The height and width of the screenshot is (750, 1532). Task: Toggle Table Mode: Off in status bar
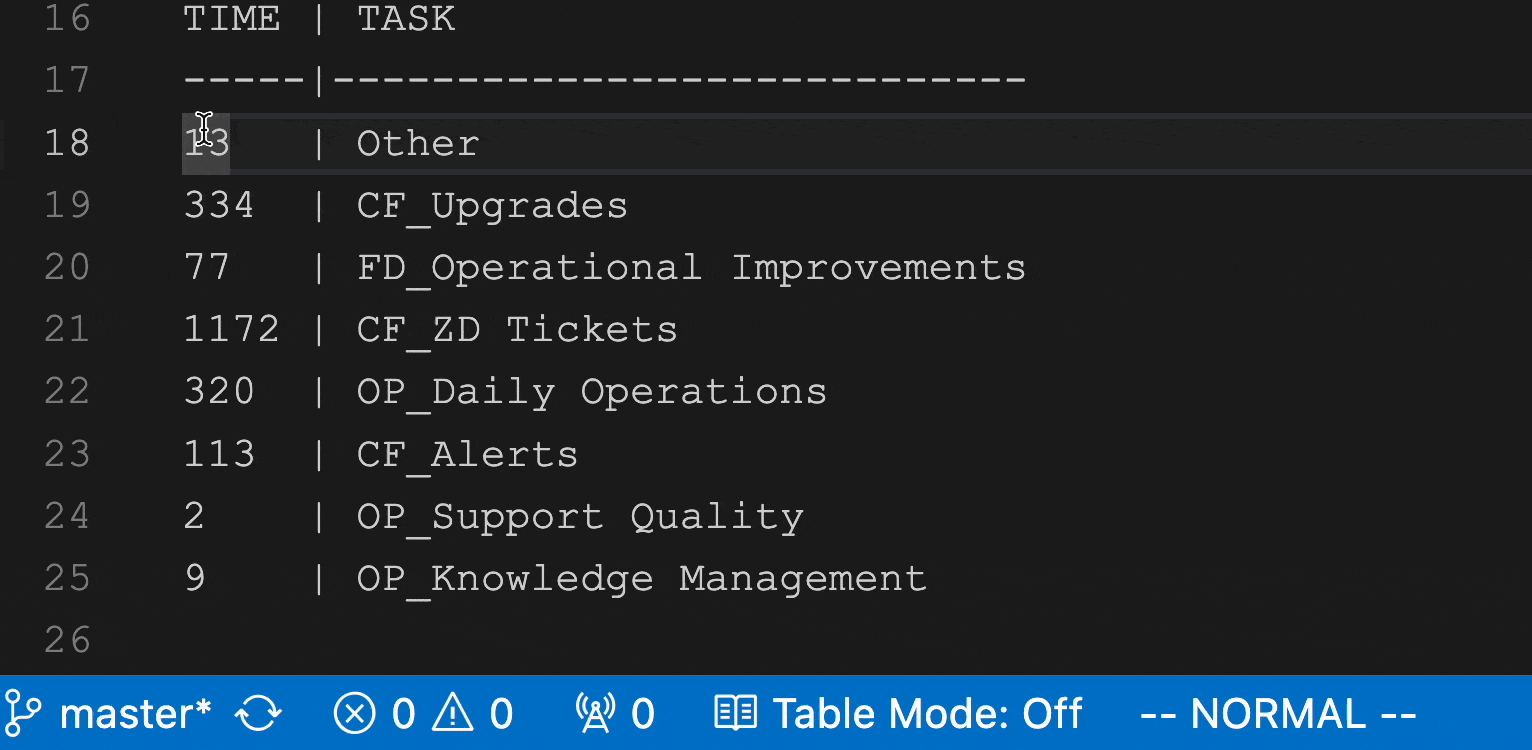(x=926, y=714)
